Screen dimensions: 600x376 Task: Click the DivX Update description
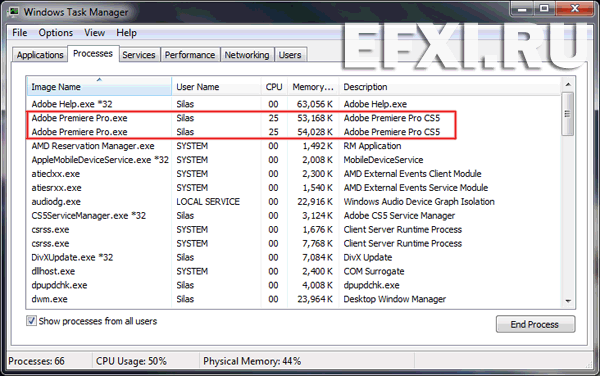click(368, 257)
